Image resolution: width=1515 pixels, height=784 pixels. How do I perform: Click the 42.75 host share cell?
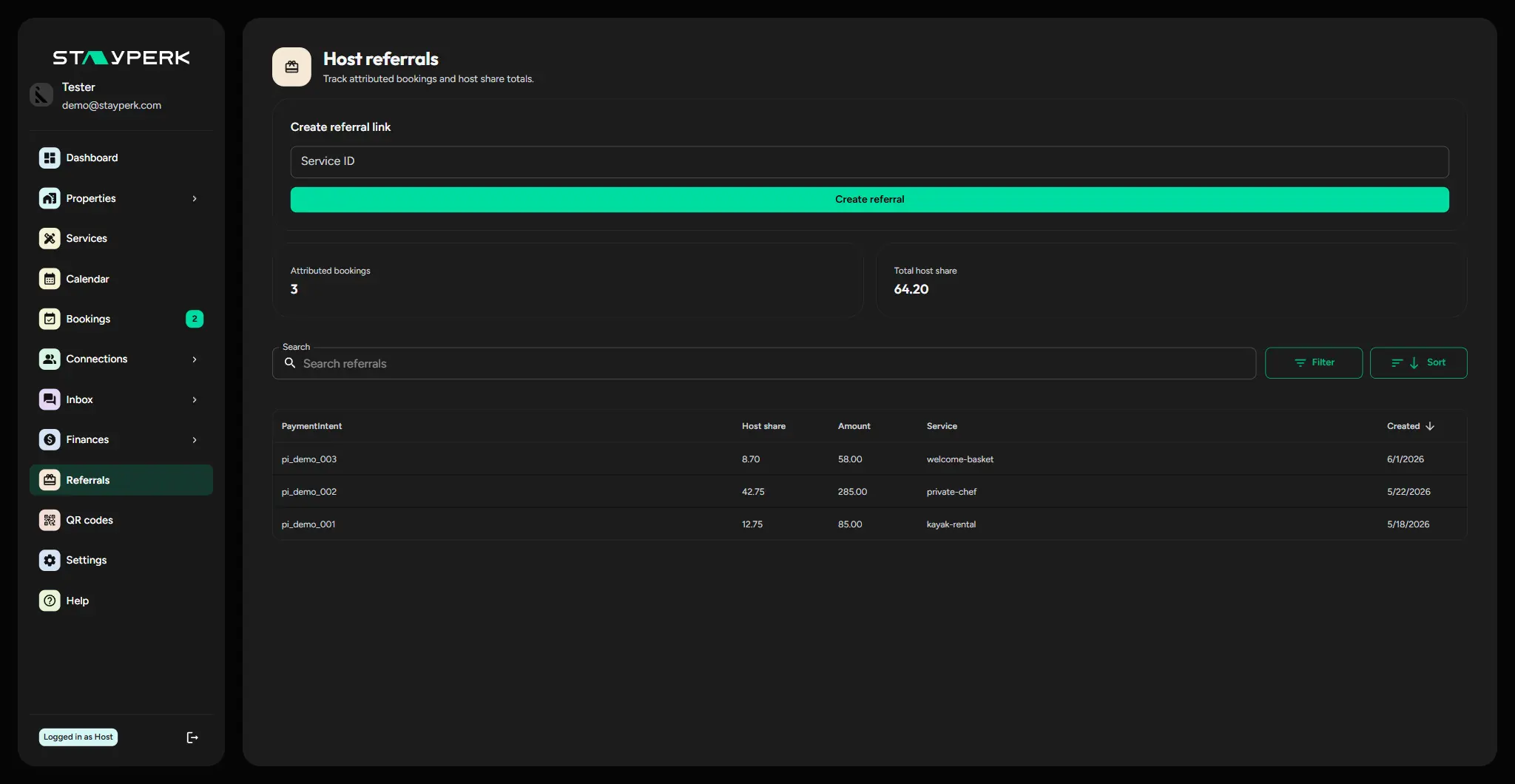pyautogui.click(x=753, y=492)
